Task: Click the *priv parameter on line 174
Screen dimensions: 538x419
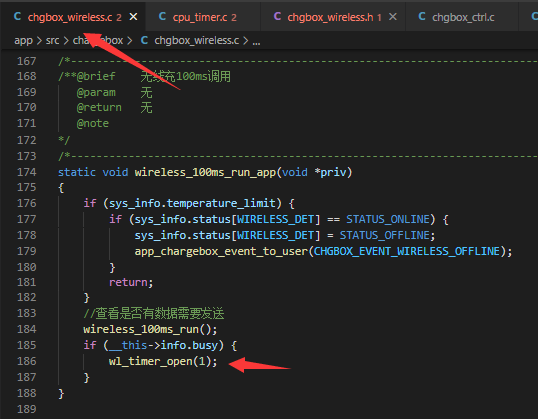Action: click(x=330, y=172)
